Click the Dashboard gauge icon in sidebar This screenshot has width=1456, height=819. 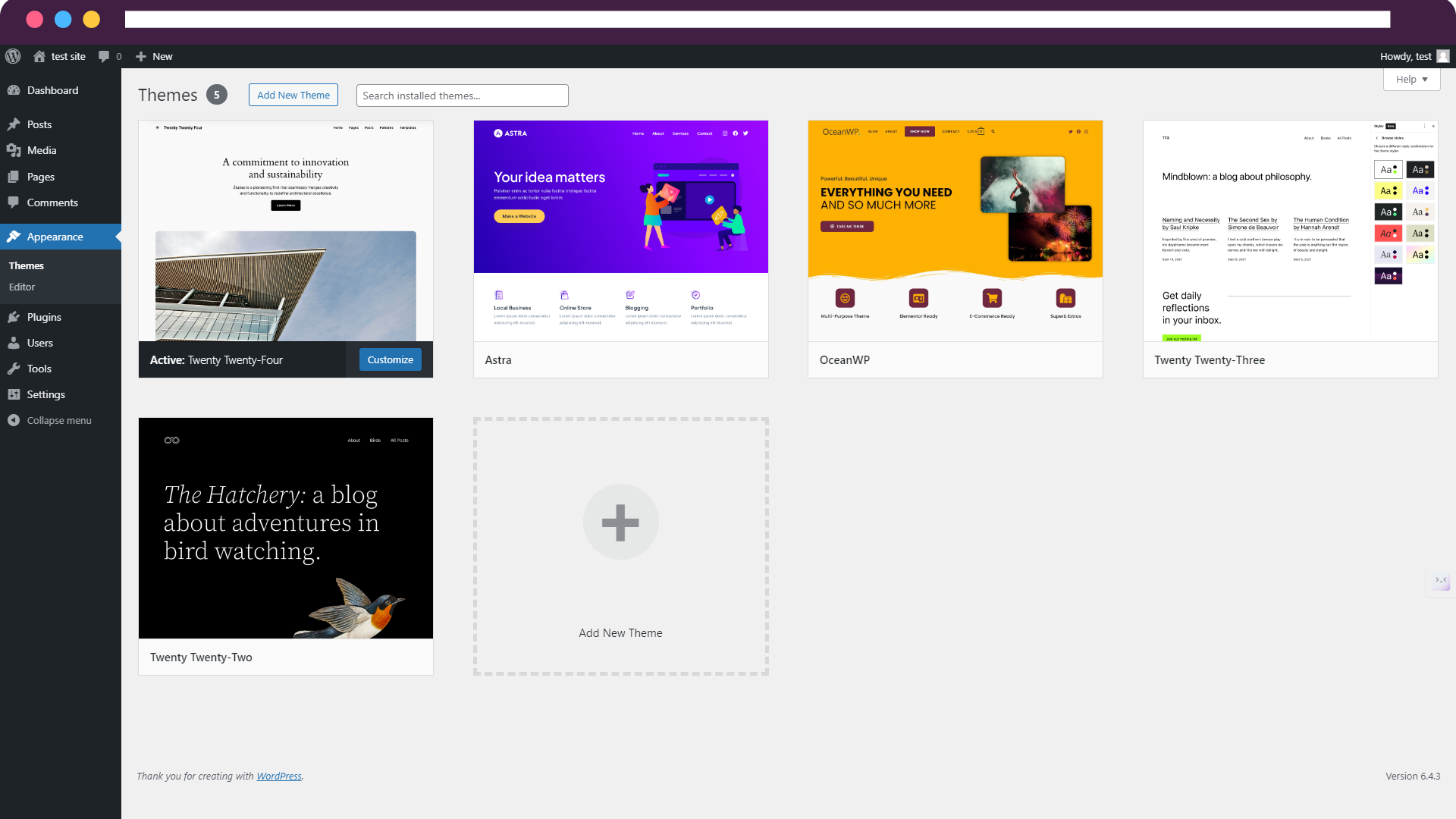pos(14,90)
